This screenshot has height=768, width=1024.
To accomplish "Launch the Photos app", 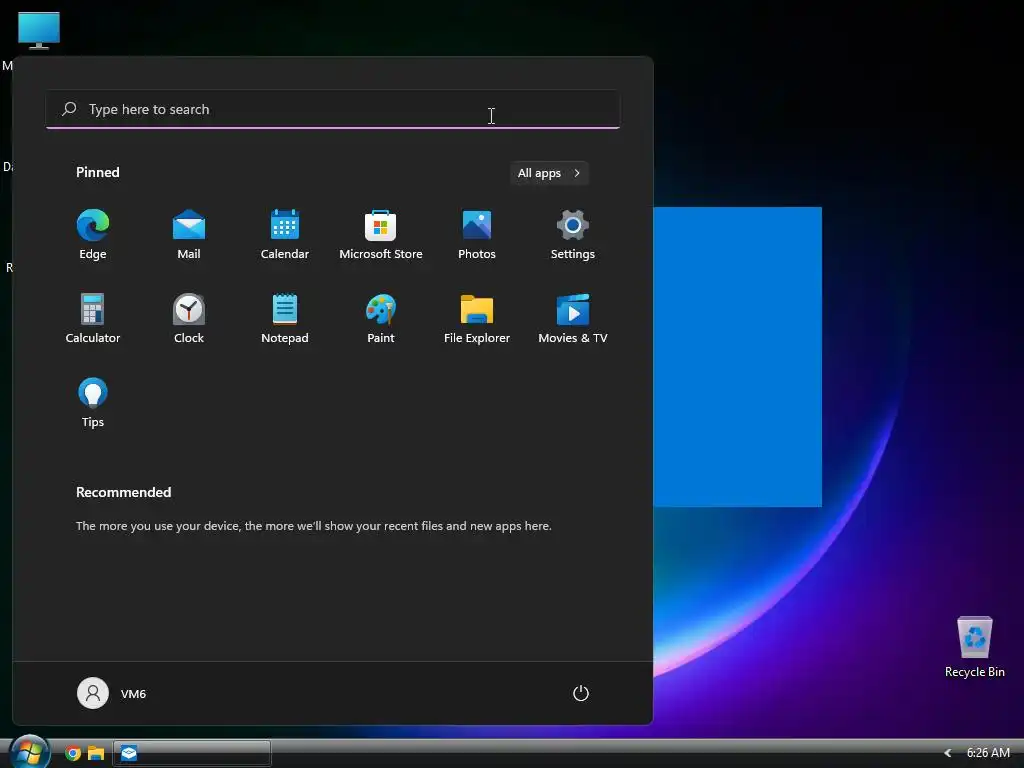I will [x=477, y=234].
